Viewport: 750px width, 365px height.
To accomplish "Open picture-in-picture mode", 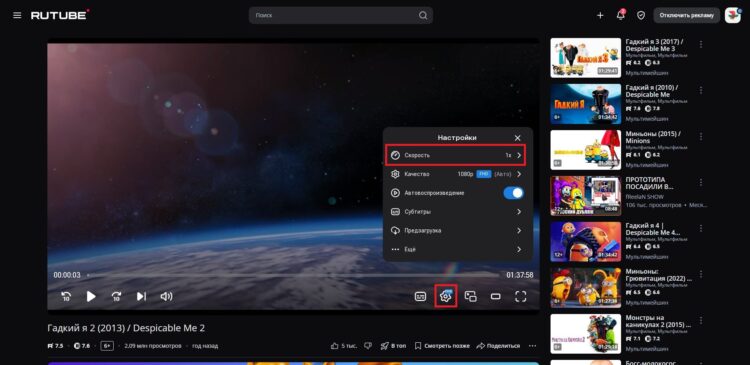I will (x=471, y=297).
